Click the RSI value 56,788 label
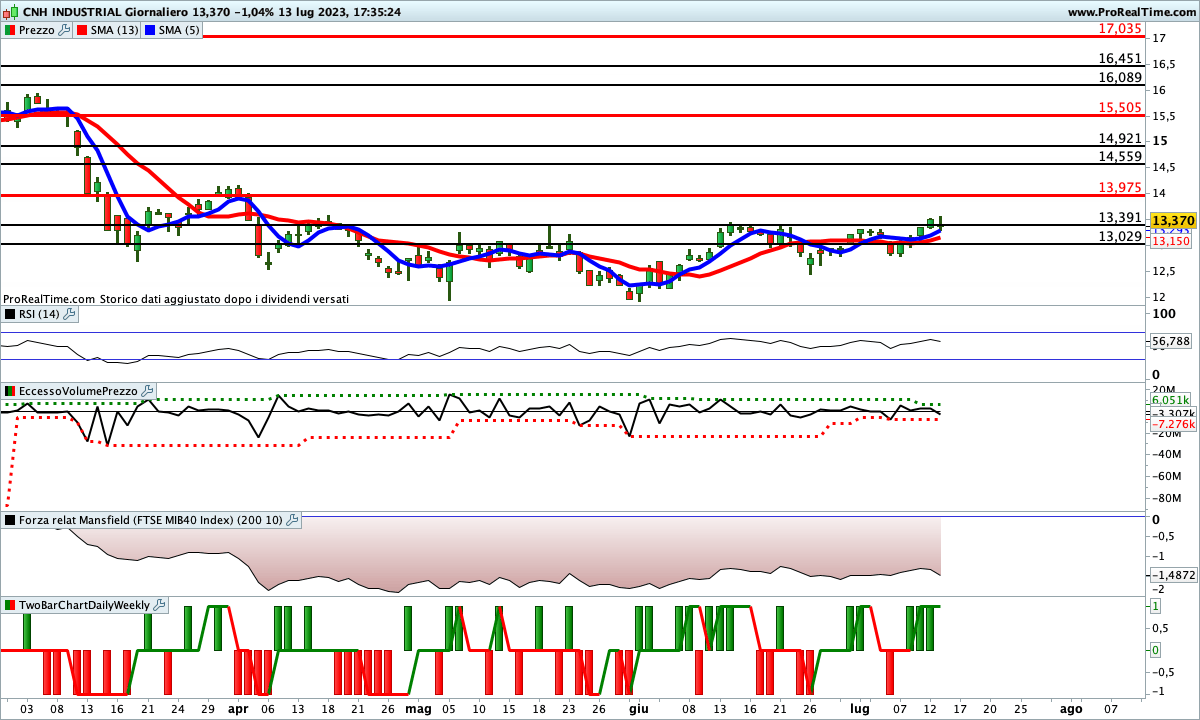 (x=1170, y=342)
